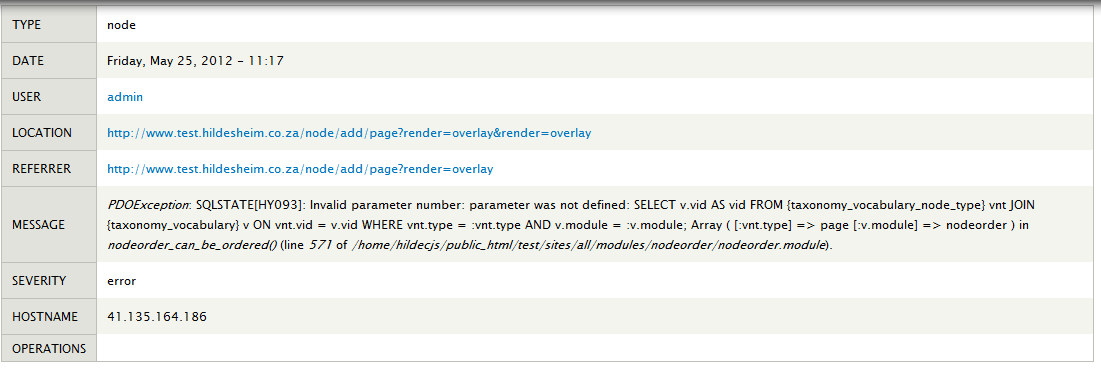The width and height of the screenshot is (1101, 368).
Task: Click the date 'Friday, May 25, 2012 - 11:17'
Action: [x=195, y=61]
